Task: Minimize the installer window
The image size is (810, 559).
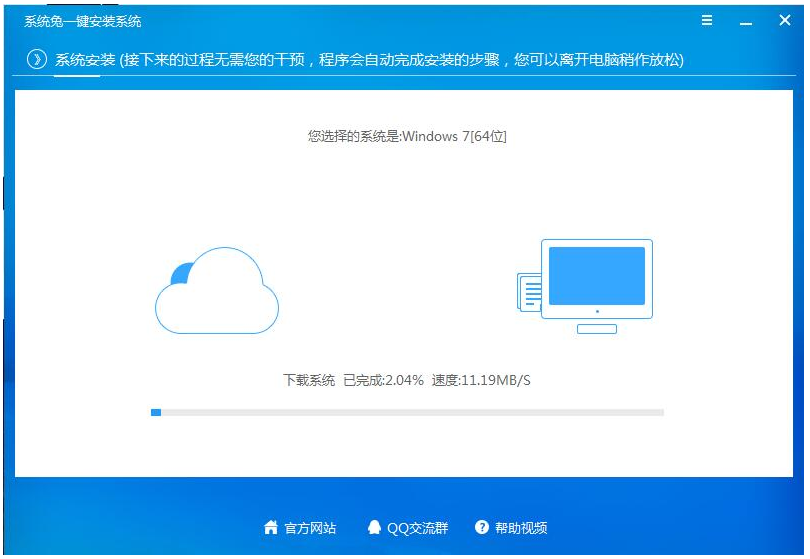Action: pyautogui.click(x=745, y=22)
